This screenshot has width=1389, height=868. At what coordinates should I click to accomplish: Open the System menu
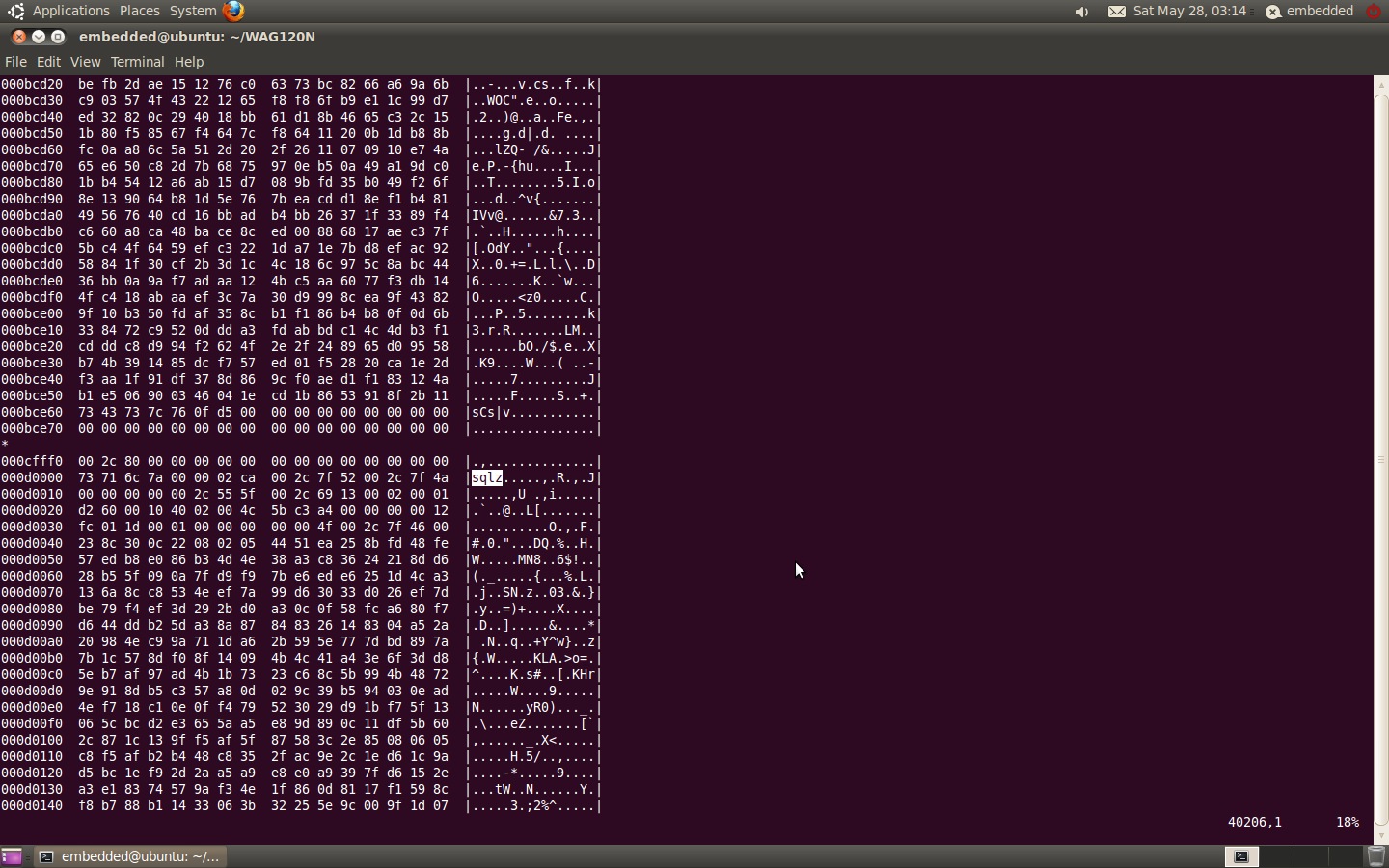pos(193,11)
